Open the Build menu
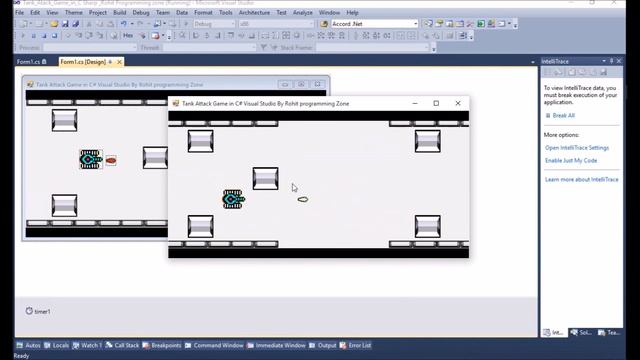 click(x=120, y=13)
